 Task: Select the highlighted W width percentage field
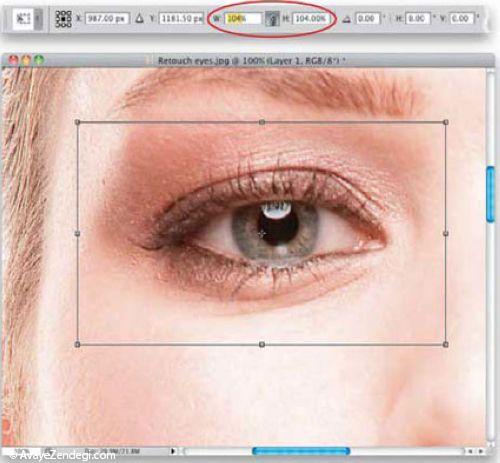point(243,19)
